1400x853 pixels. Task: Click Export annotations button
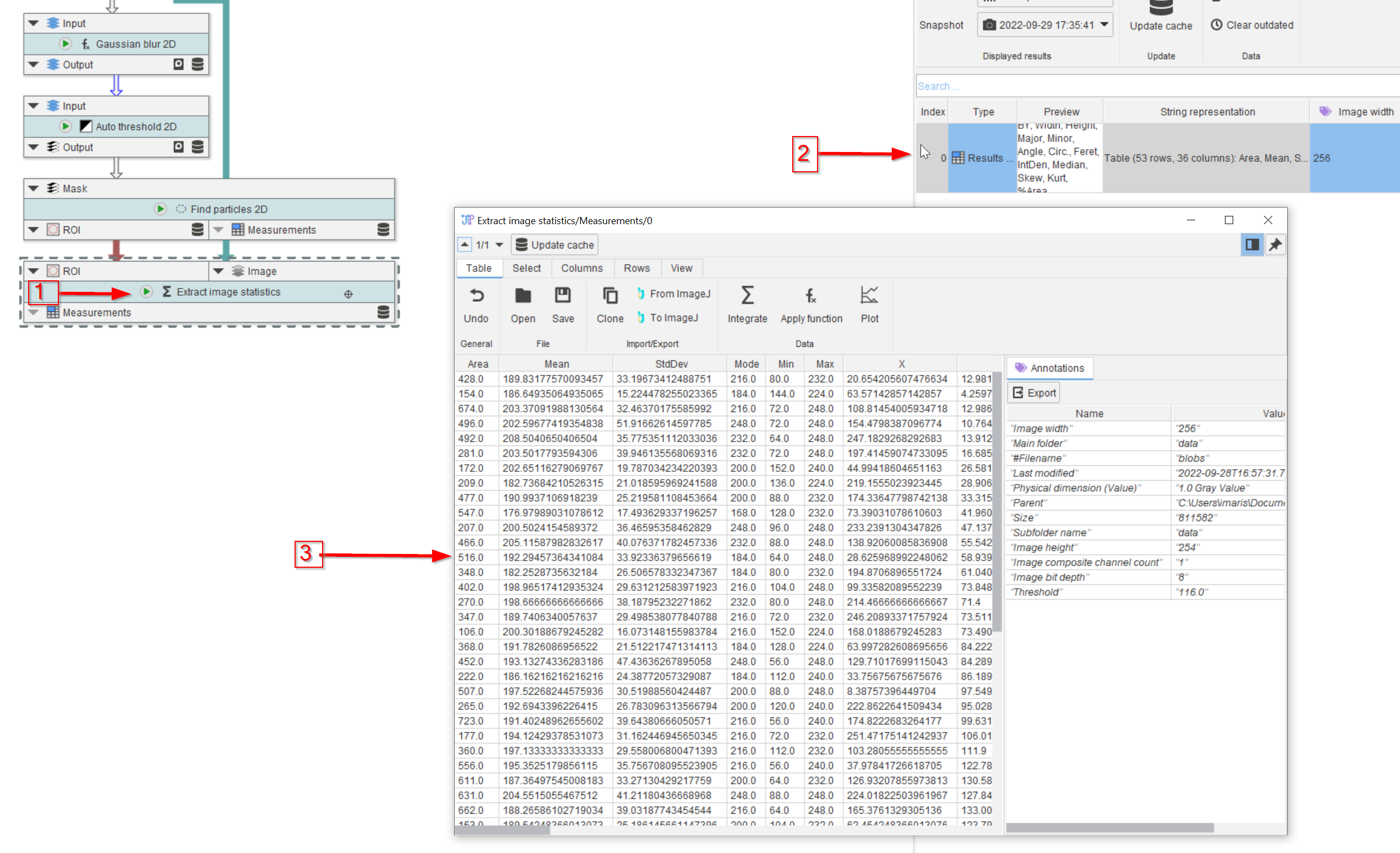pyautogui.click(x=1034, y=393)
